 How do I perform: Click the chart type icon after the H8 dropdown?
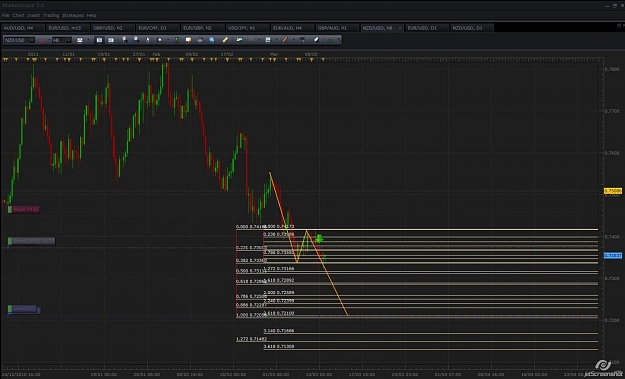tap(80, 40)
